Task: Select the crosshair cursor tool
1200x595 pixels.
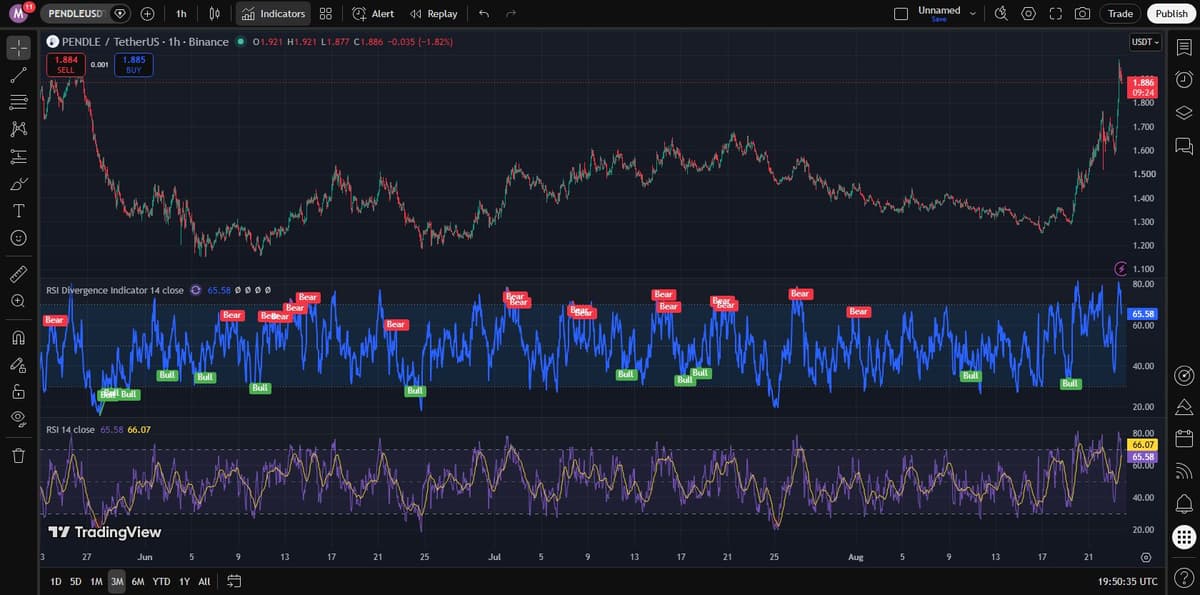Action: coord(18,47)
